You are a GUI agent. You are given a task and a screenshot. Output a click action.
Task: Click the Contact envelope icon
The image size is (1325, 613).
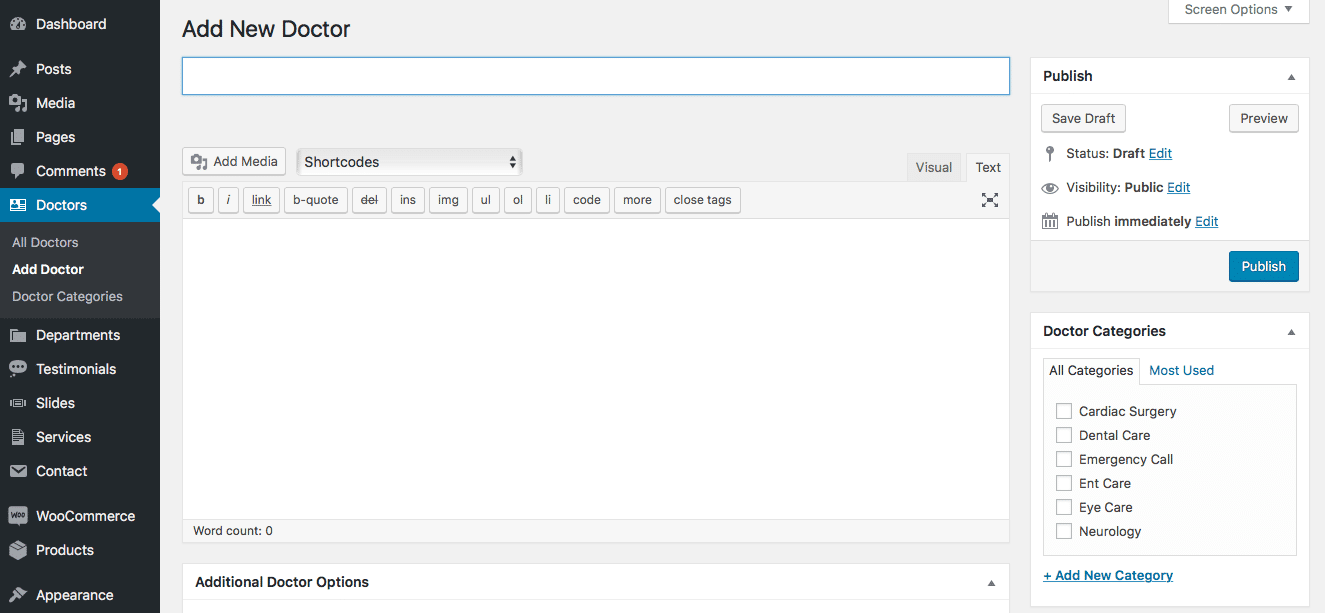click(18, 471)
